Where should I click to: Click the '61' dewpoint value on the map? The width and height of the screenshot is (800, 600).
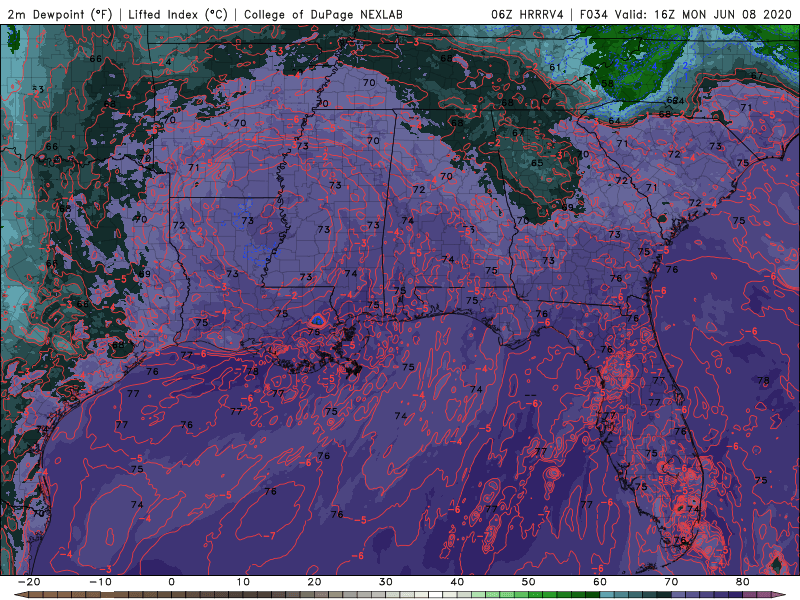[x=555, y=67]
